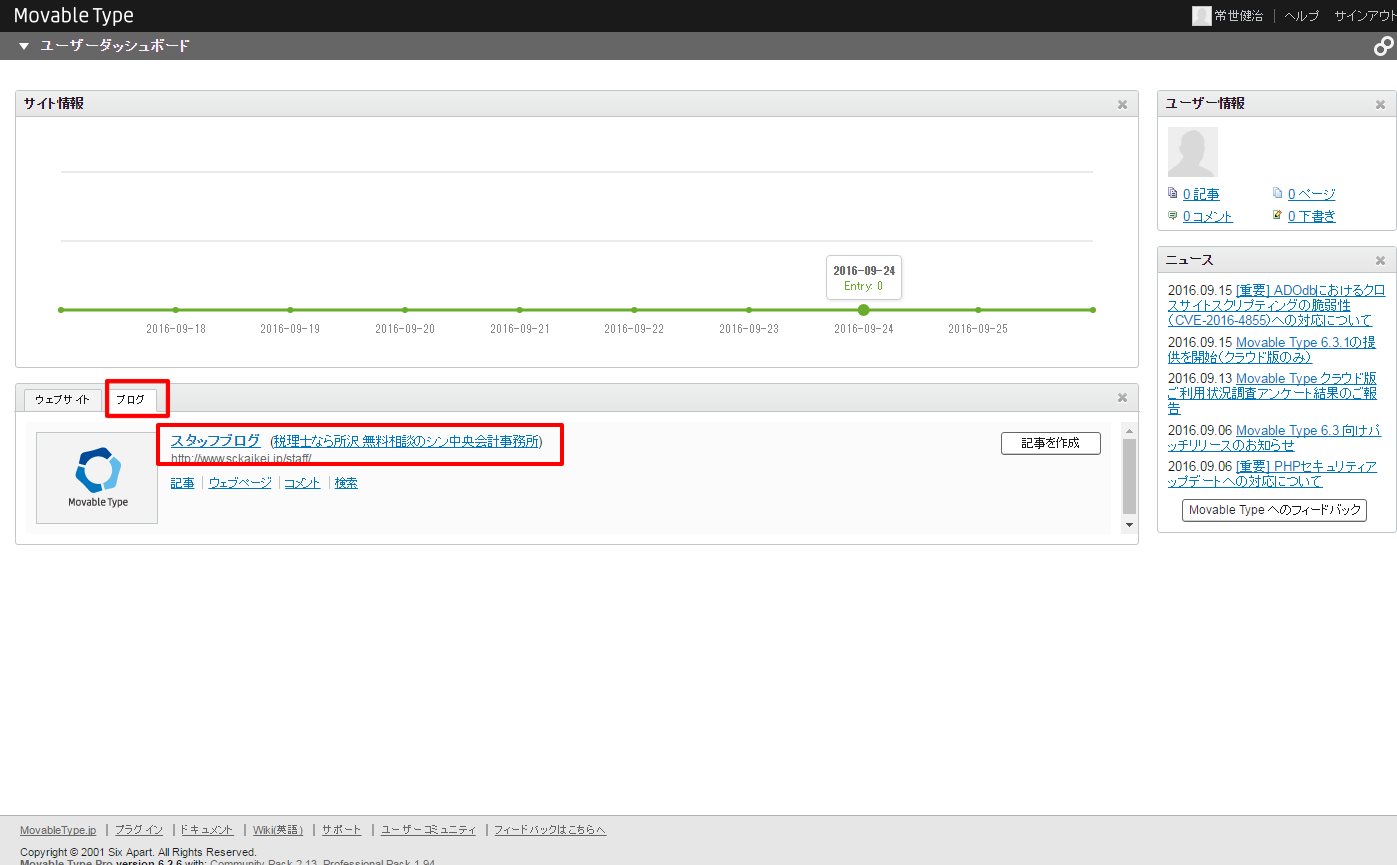
Task: Open the PHPセキュリティアップデート news link
Action: [x=1272, y=474]
